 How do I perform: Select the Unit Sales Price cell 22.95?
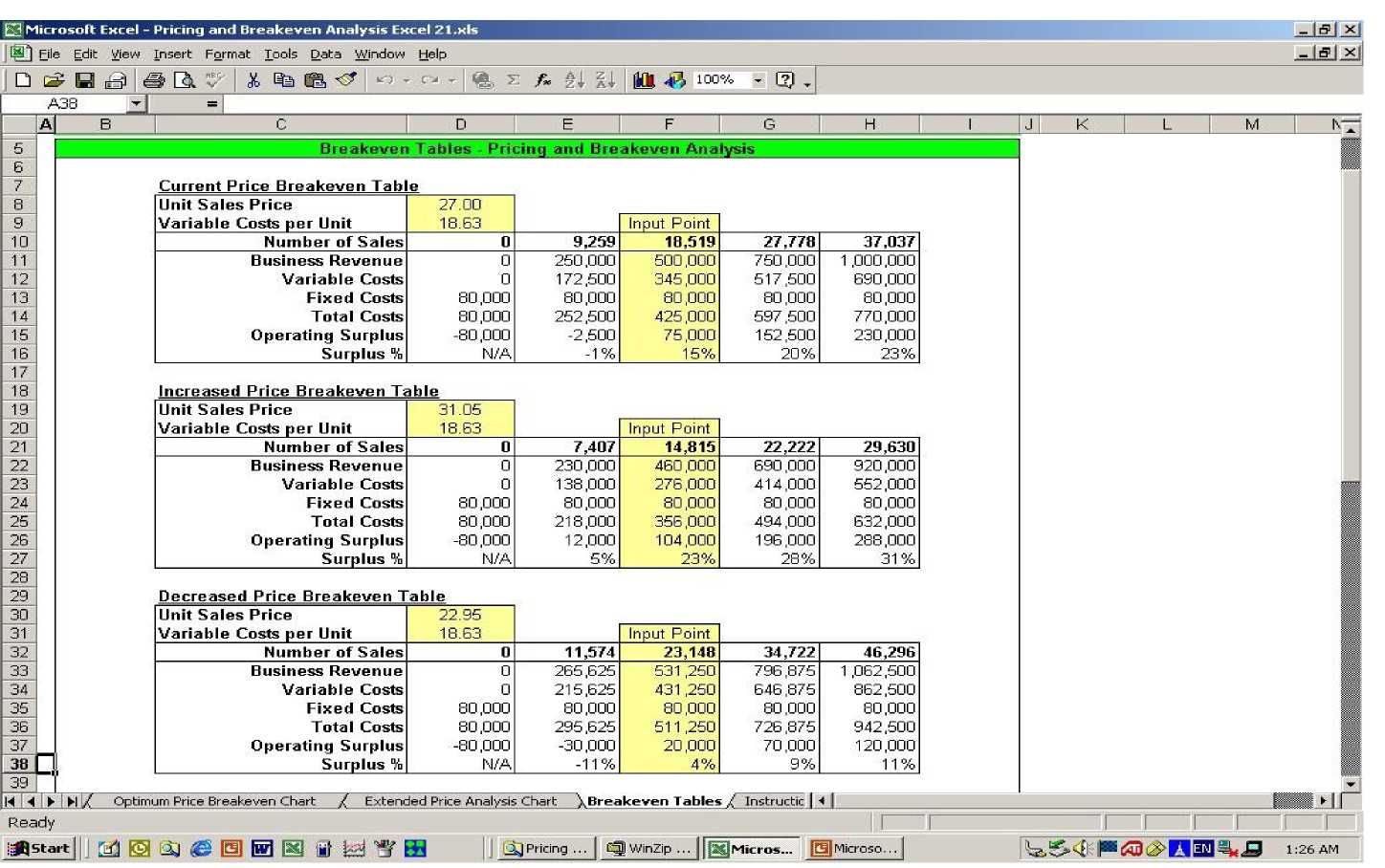click(460, 615)
